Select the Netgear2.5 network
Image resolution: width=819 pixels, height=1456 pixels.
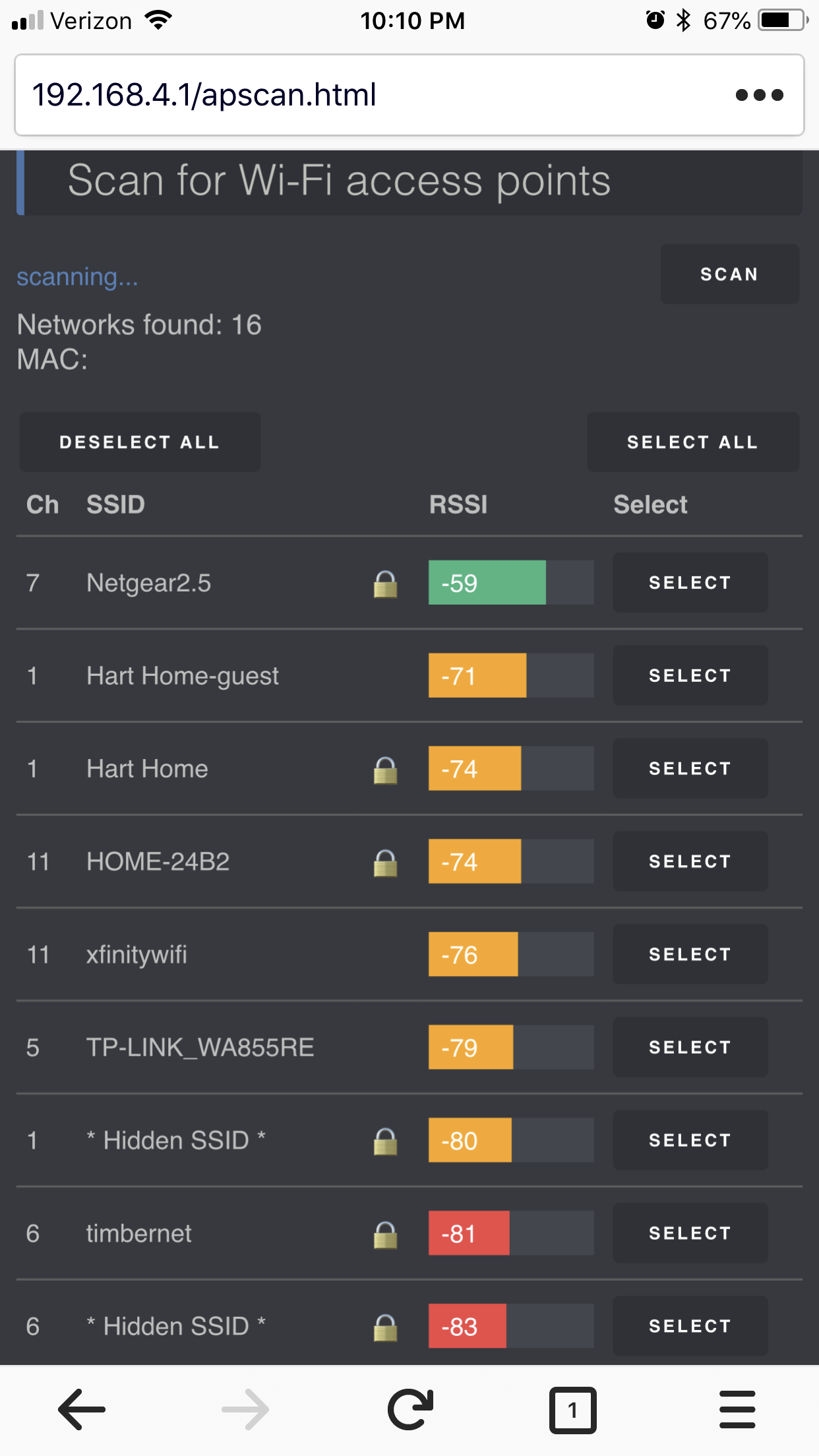pos(690,583)
